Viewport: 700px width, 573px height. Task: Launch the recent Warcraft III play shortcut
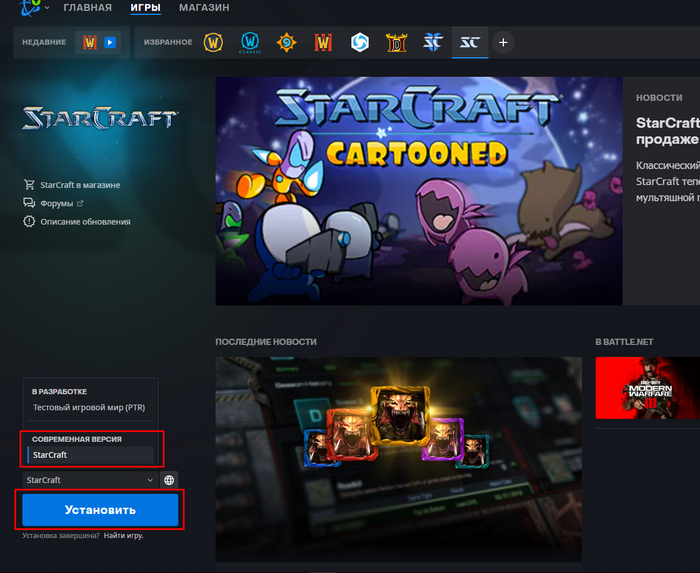tap(100, 42)
